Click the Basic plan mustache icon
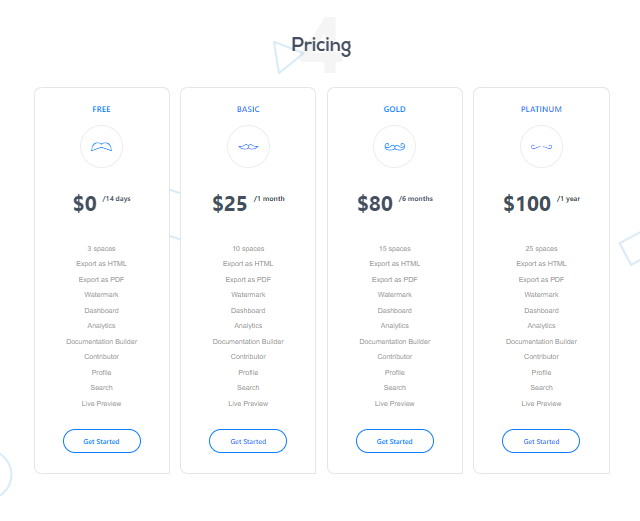The image size is (640, 521). pyautogui.click(x=248, y=147)
